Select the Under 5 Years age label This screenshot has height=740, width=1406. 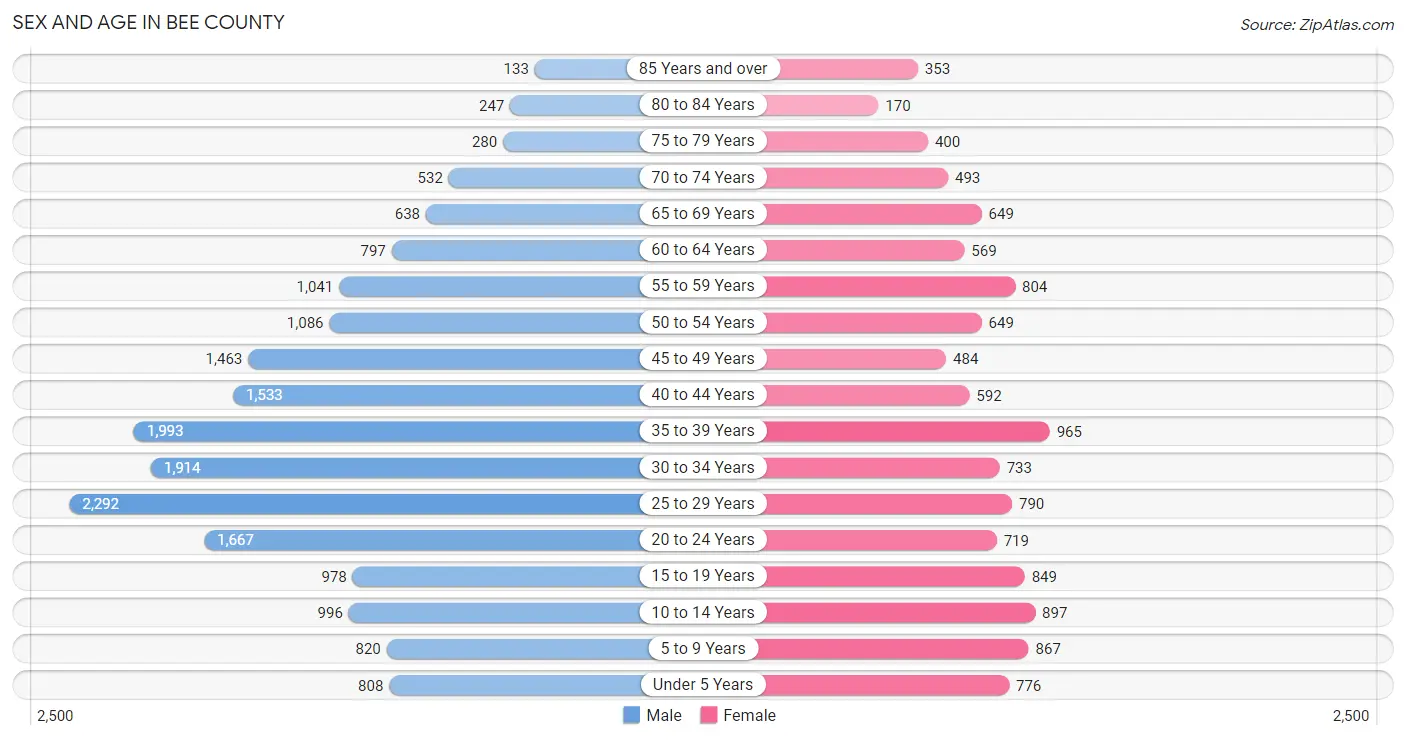coord(703,685)
